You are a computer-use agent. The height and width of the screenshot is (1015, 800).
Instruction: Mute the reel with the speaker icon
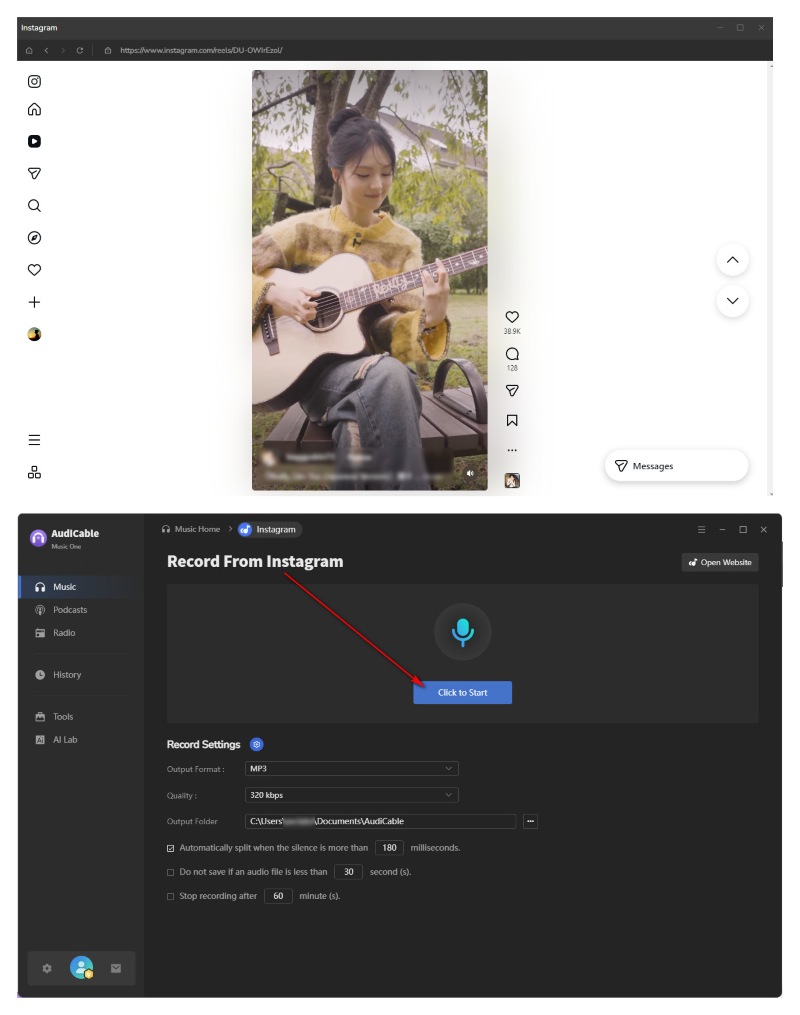tap(470, 473)
